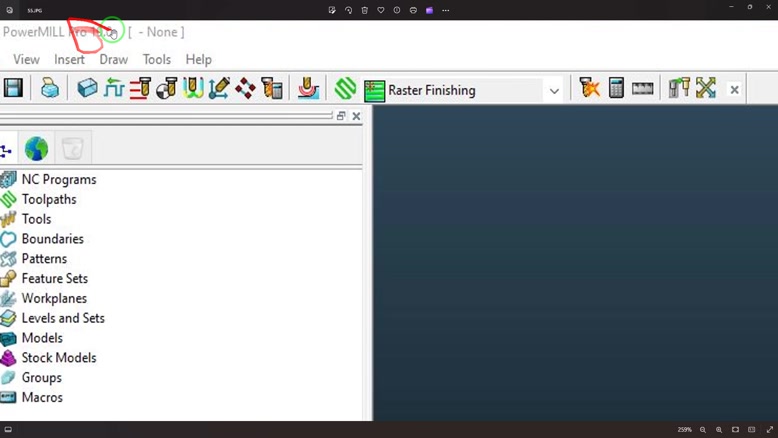Click zoom in magnifier in photo viewer
The image size is (778, 438).
coord(719,430)
